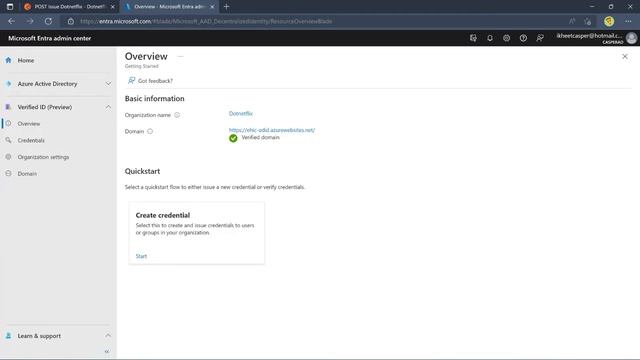
Task: Open the browser profile avatar
Action: (x=609, y=21)
